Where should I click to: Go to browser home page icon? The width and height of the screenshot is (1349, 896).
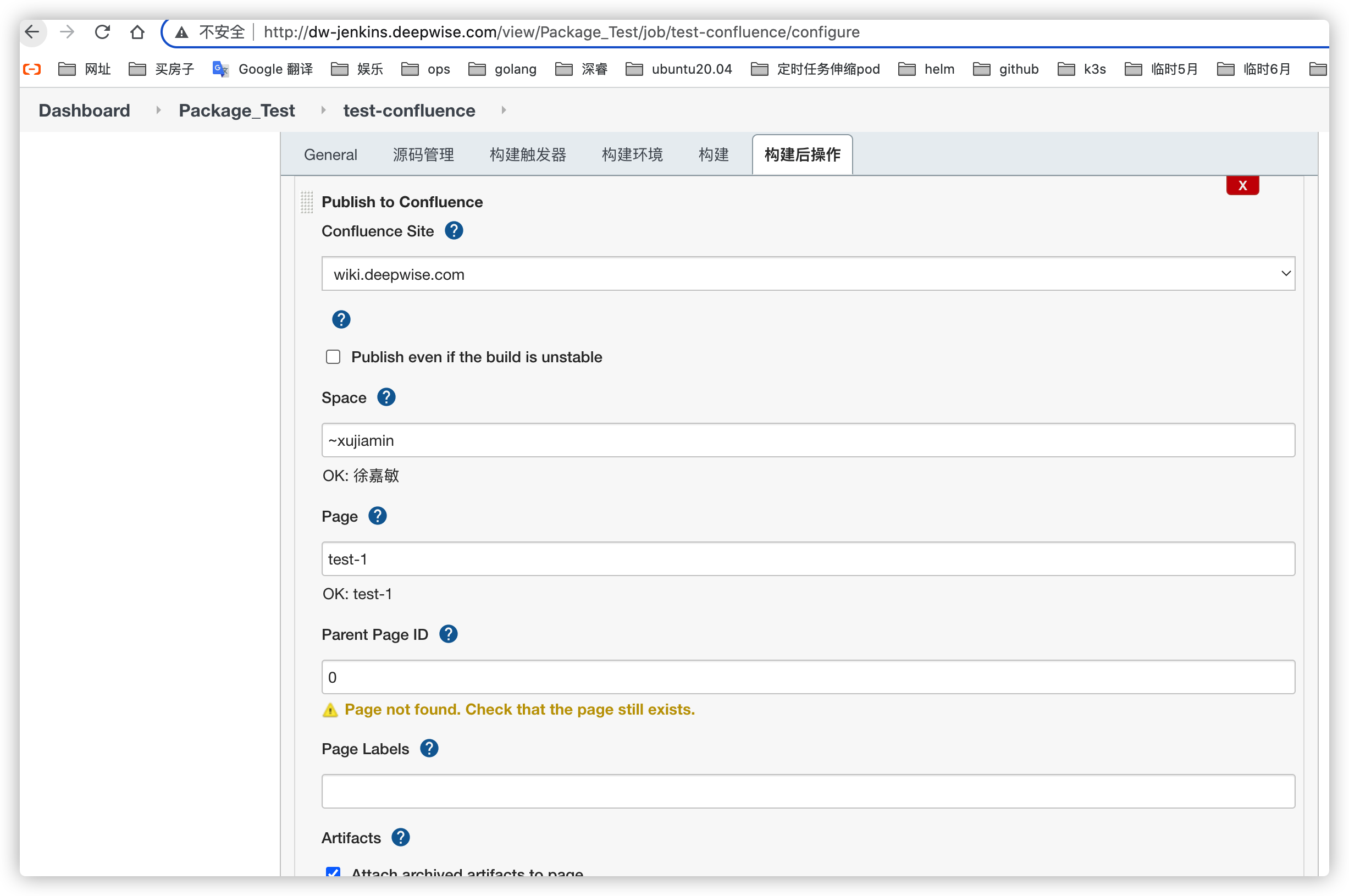137,32
